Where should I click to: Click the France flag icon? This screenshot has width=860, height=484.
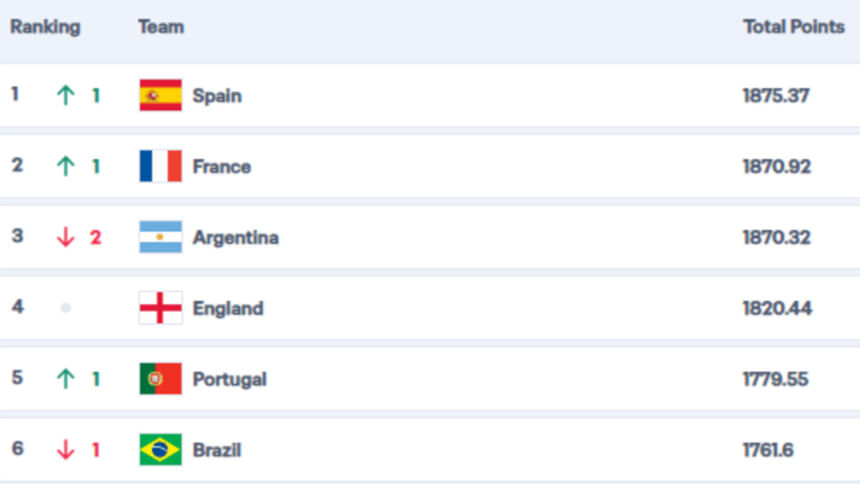(160, 166)
